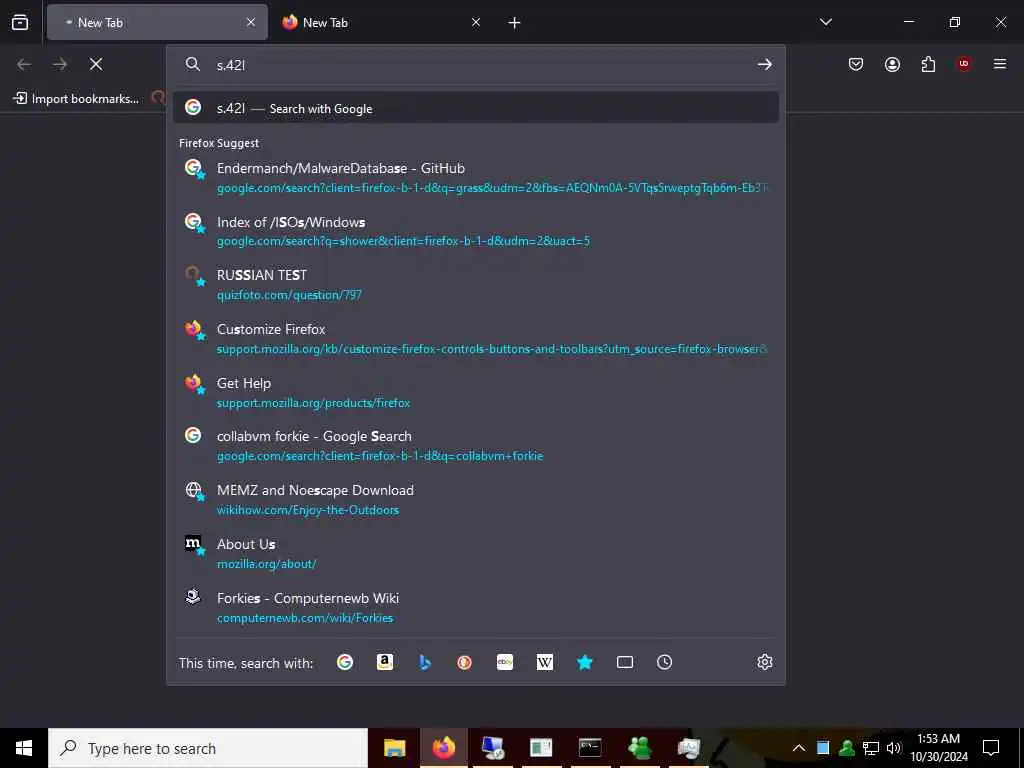Search bookmarks with the star icon

pos(584,662)
